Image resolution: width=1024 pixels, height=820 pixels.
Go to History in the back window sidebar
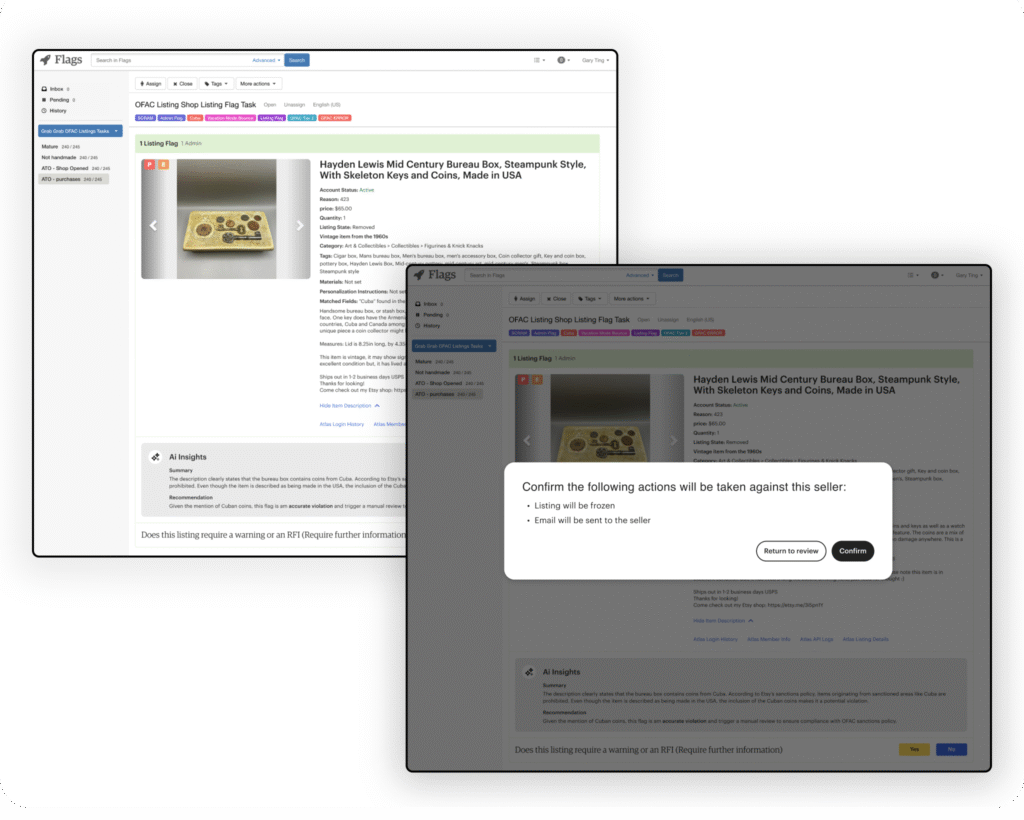coord(57,111)
